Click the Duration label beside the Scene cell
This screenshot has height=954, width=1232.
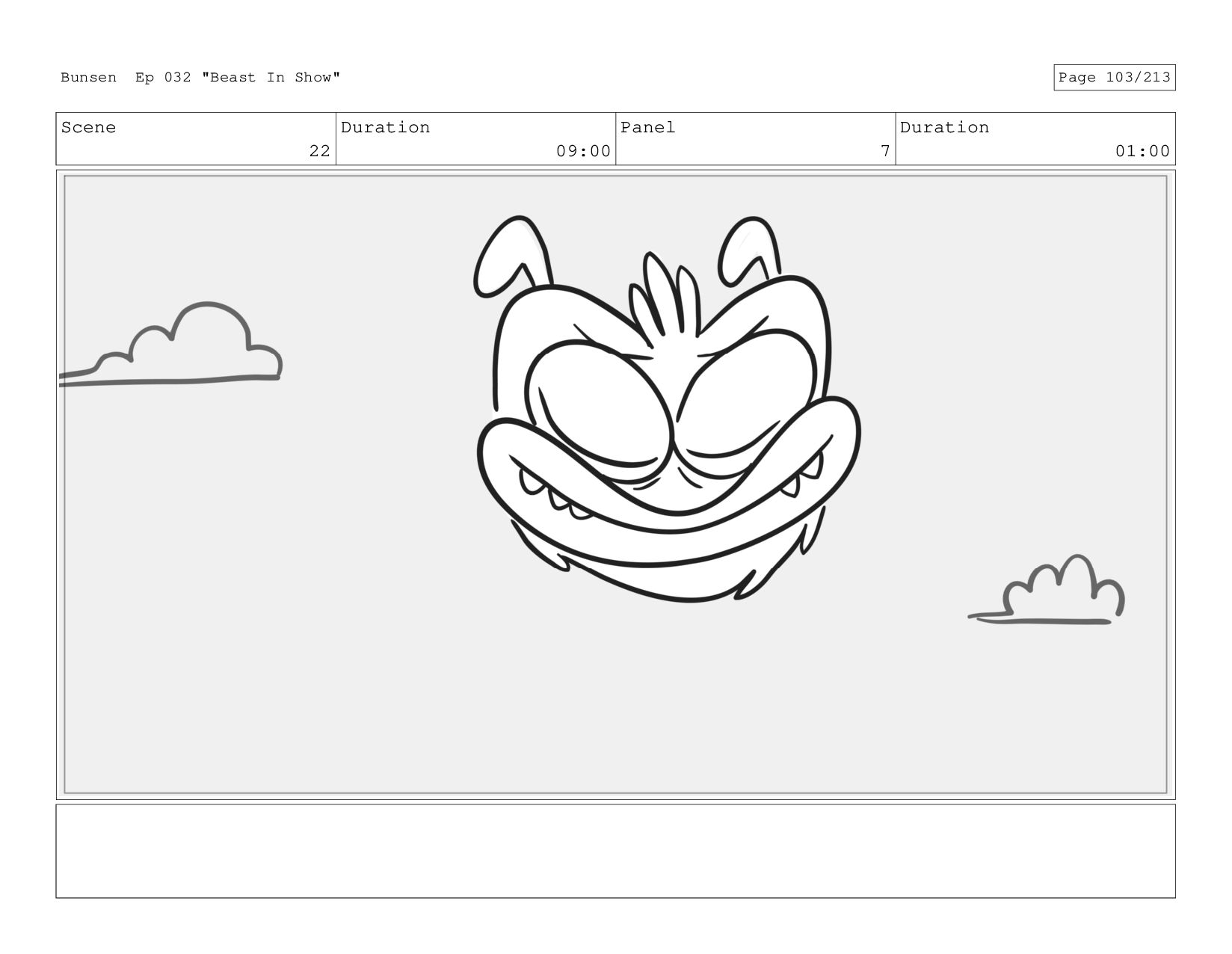coord(385,128)
